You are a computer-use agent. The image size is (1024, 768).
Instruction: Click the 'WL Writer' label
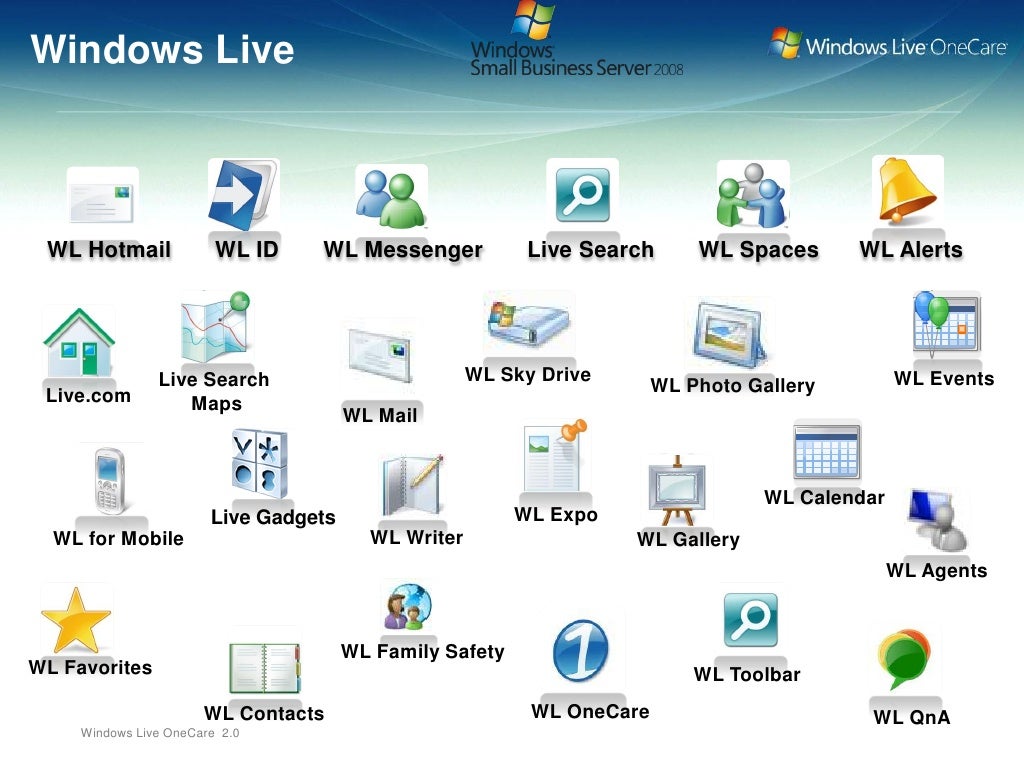point(417,537)
